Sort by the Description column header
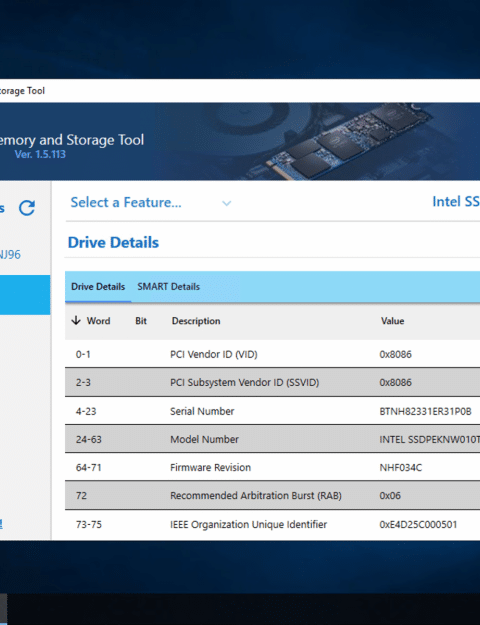This screenshot has width=480, height=625. pyautogui.click(x=196, y=321)
